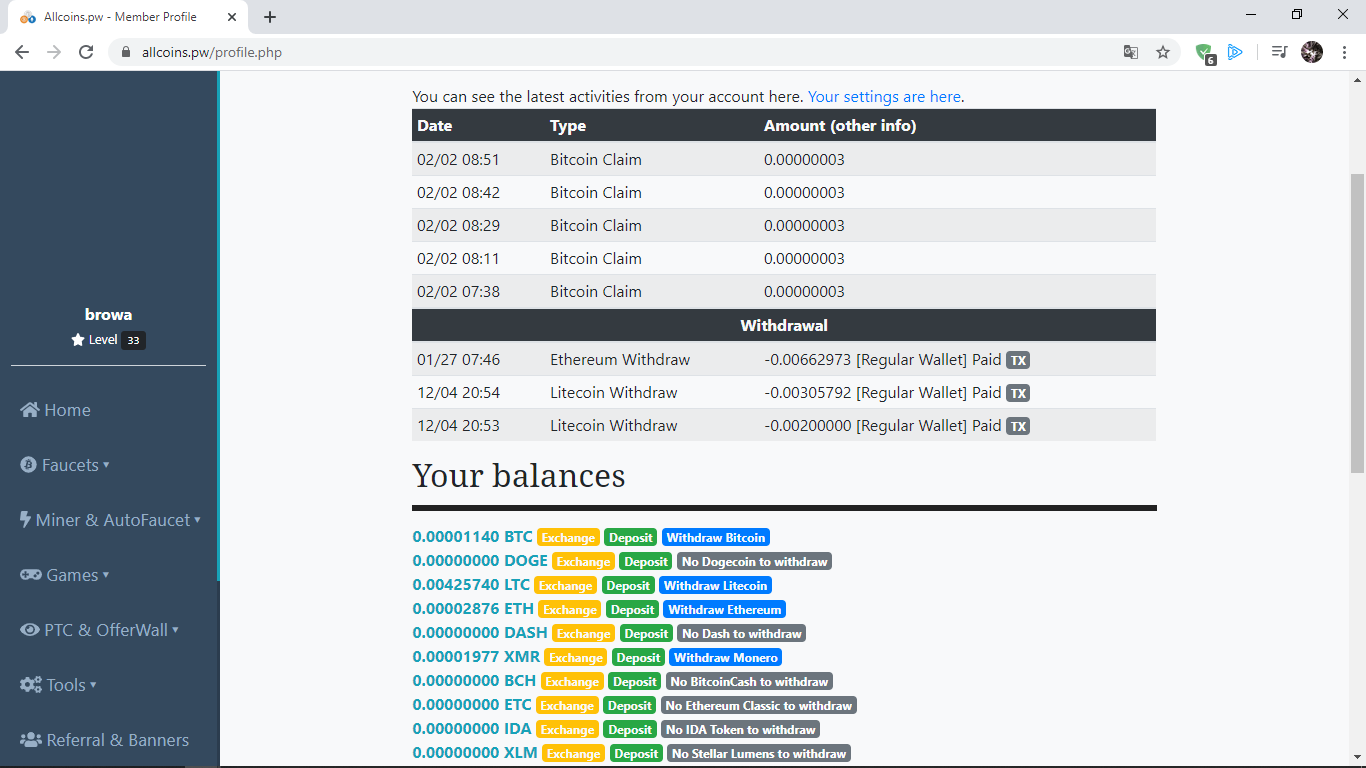
Task: Click the eye icon beside PTC & OfferWall
Action: click(29, 630)
